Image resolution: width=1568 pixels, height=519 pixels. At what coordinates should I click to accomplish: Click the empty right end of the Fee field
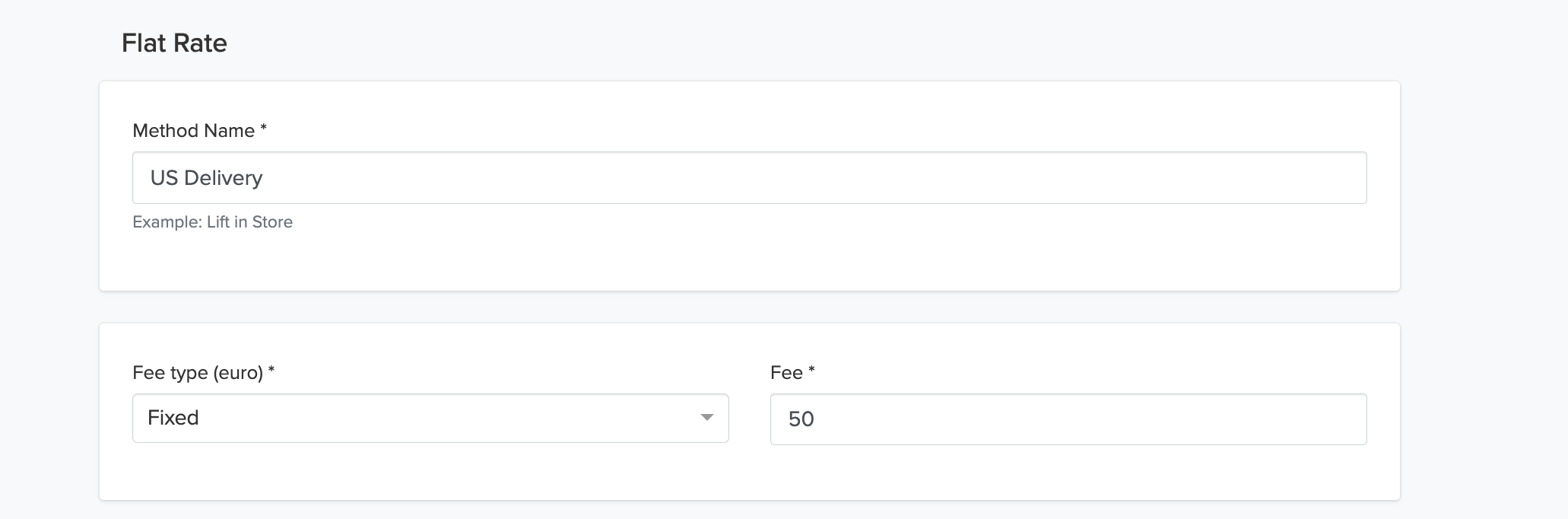coord(1293,419)
